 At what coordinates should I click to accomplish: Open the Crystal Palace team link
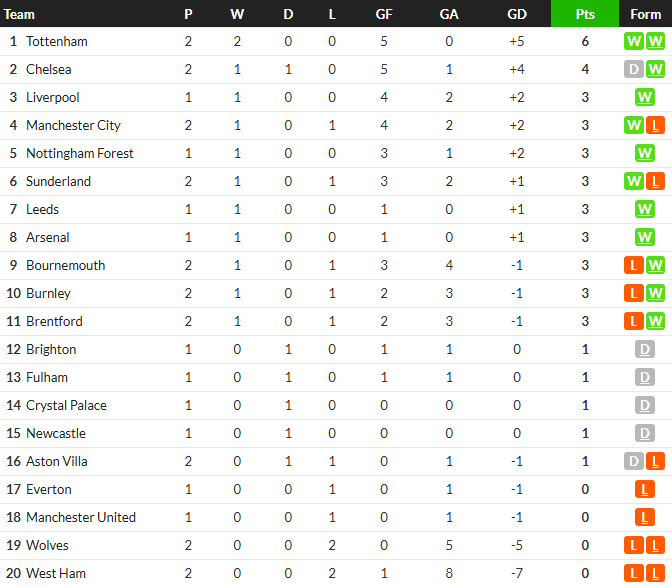(66, 405)
